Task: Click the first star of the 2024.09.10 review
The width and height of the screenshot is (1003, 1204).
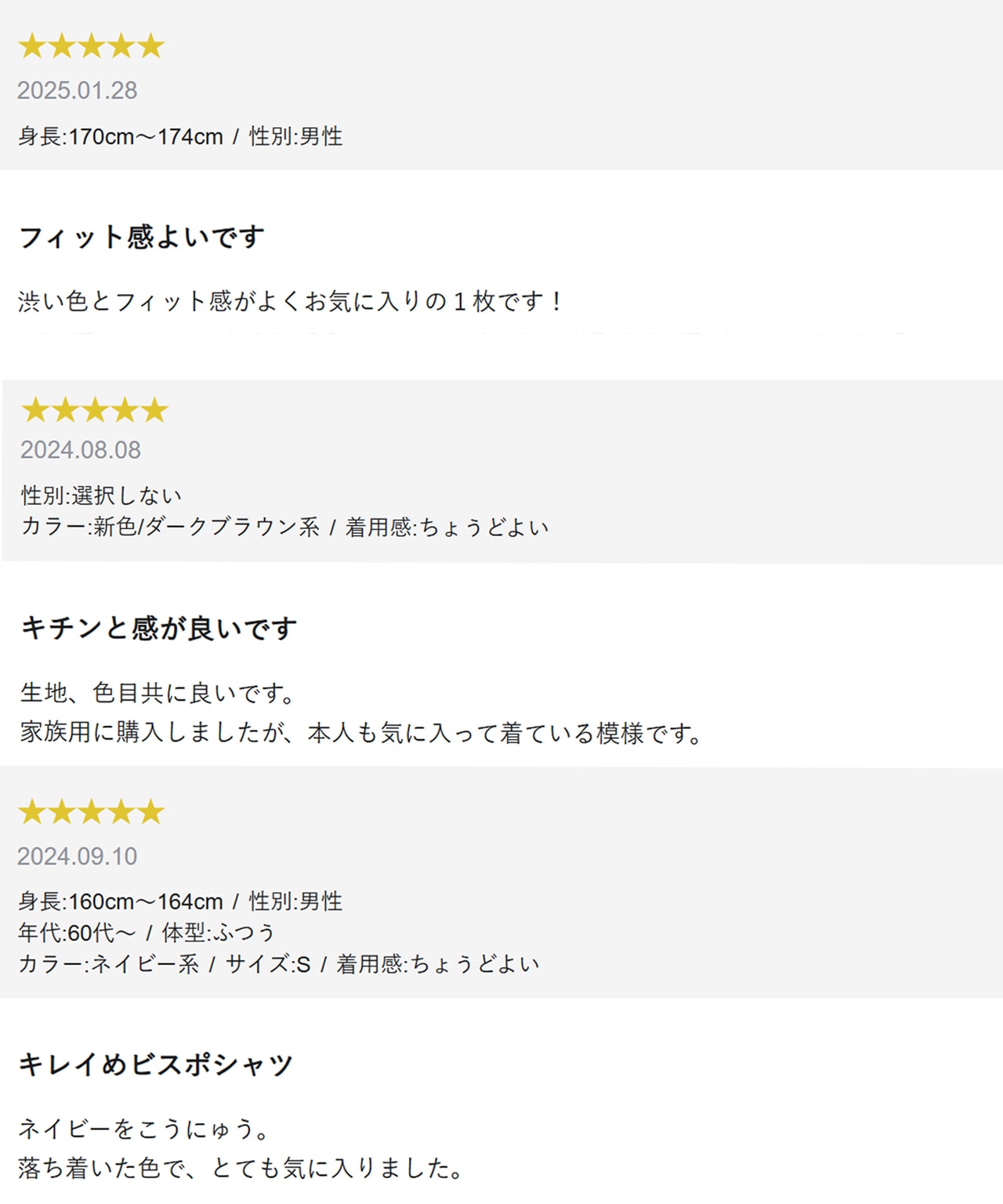Action: (31, 812)
